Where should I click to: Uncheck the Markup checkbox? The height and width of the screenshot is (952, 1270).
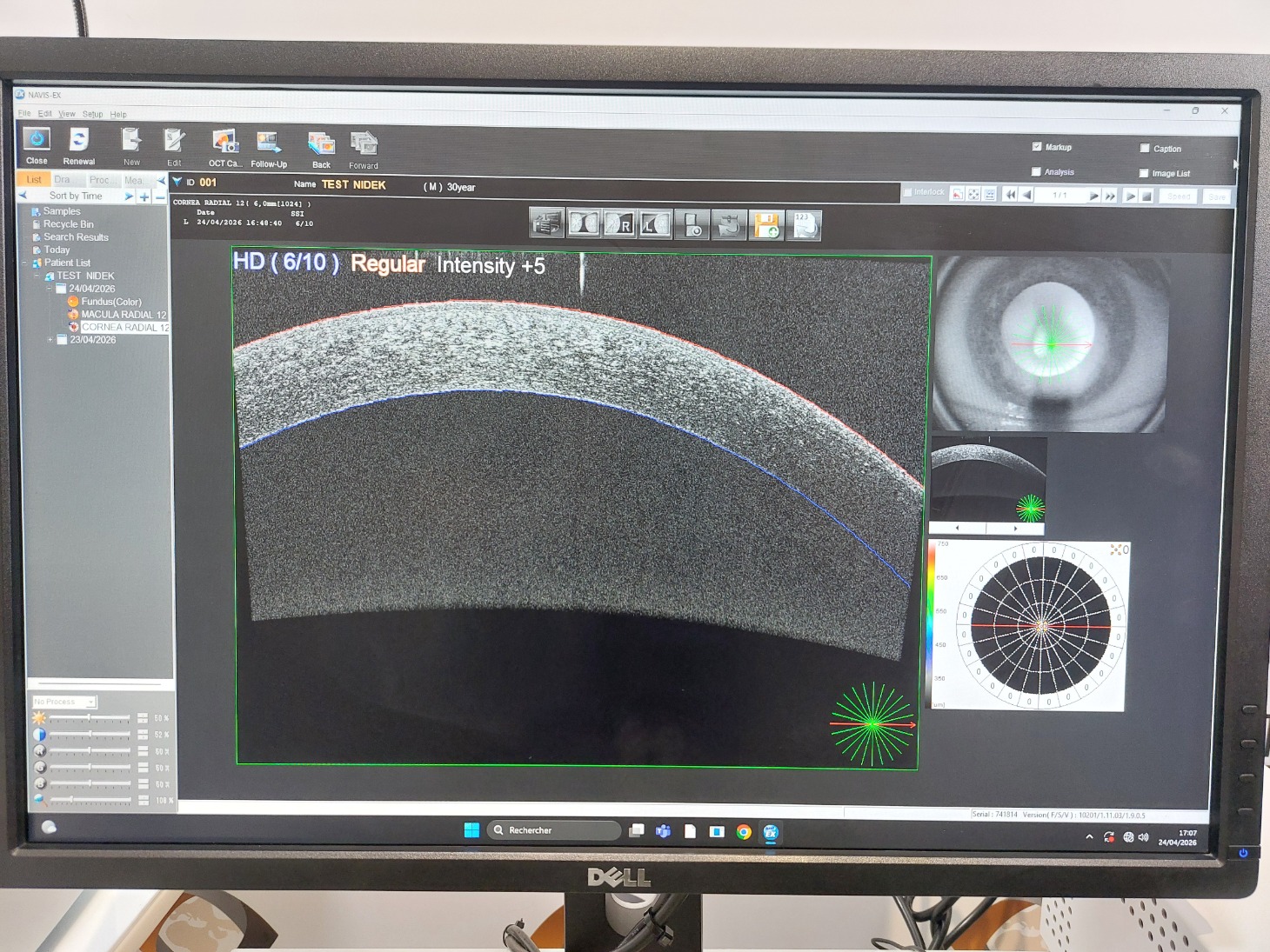coord(1036,147)
